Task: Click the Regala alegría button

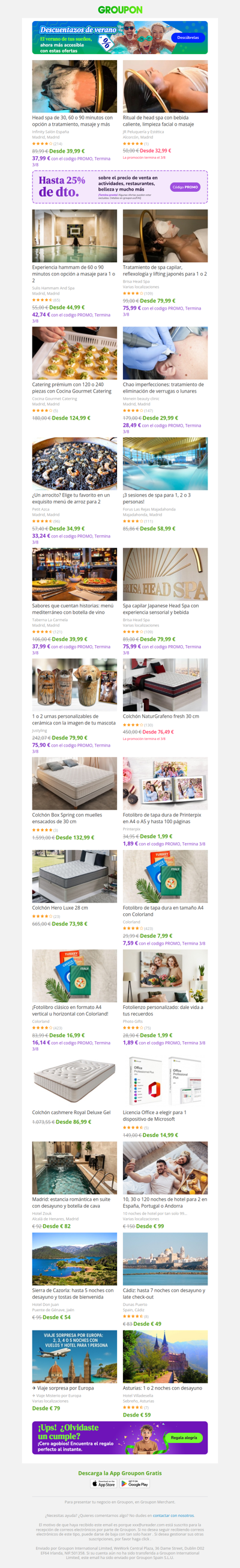Action: click(184, 1437)
